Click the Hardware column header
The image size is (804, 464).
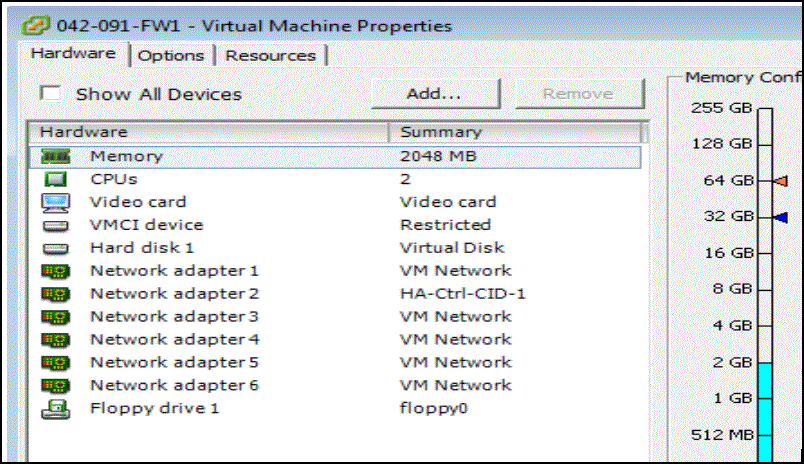[x=210, y=132]
